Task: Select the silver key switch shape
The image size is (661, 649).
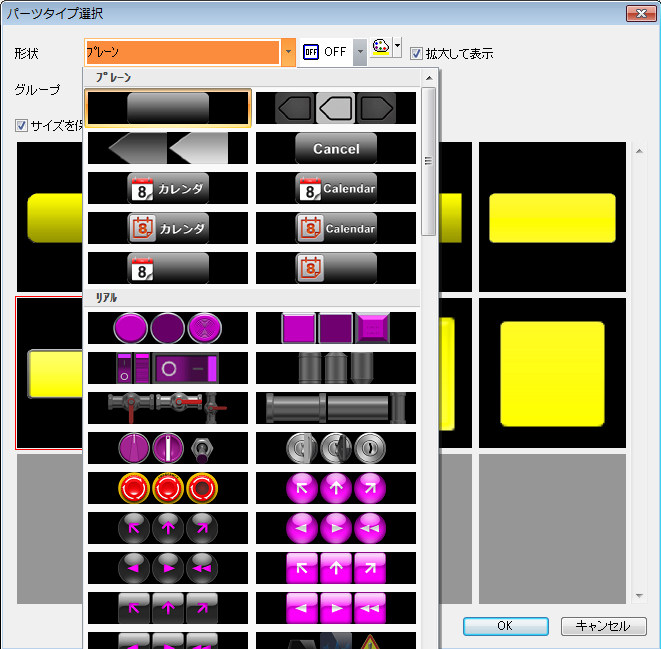Action: coord(336,448)
